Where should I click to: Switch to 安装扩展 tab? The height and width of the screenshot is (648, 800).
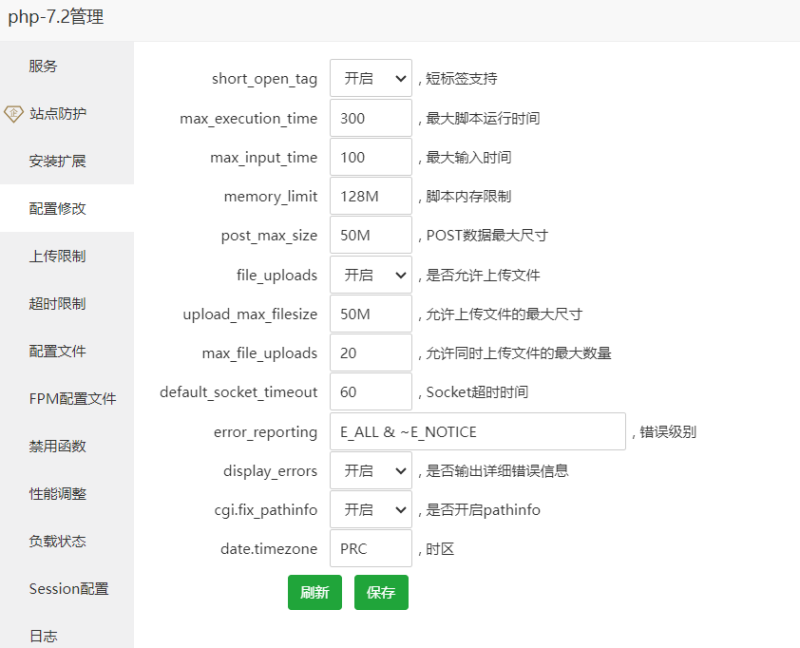(67, 161)
